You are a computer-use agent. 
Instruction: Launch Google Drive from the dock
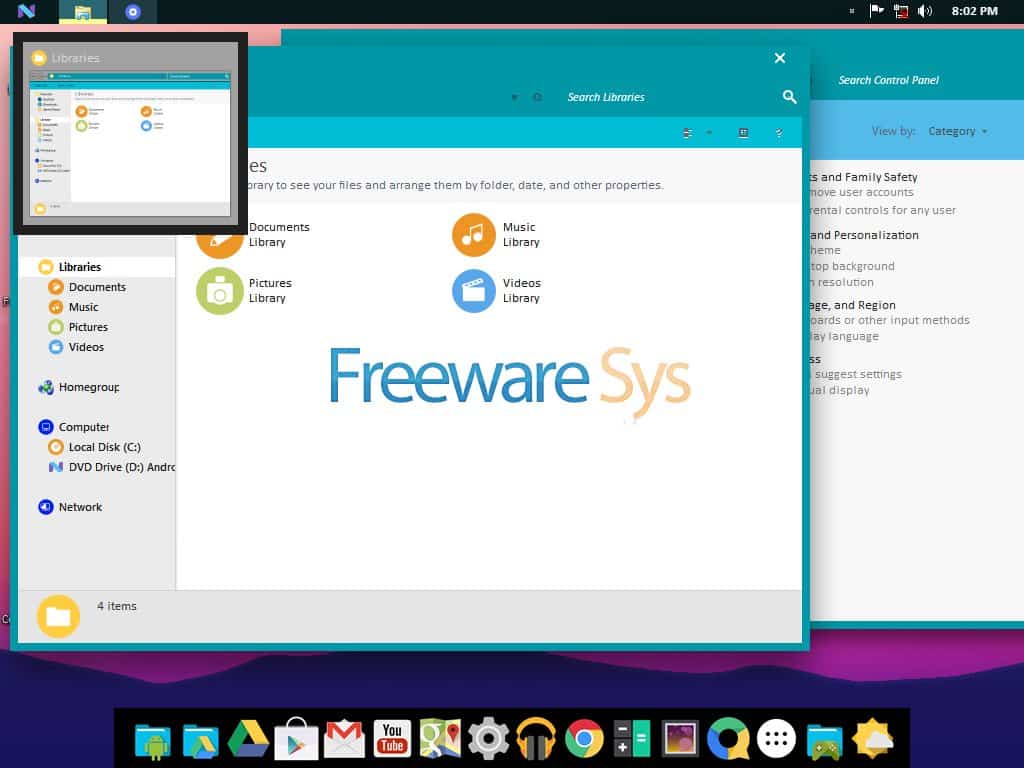(248, 739)
